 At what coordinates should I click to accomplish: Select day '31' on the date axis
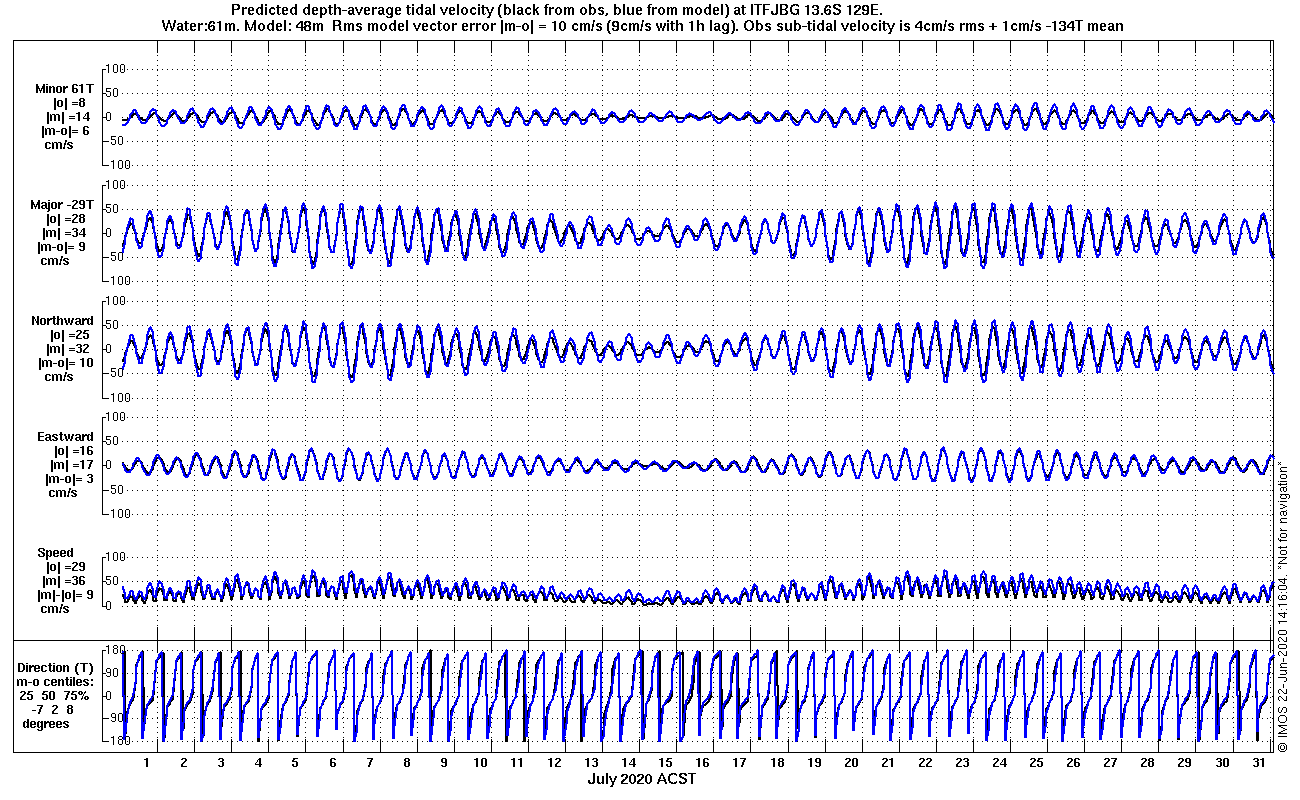coord(1258,763)
